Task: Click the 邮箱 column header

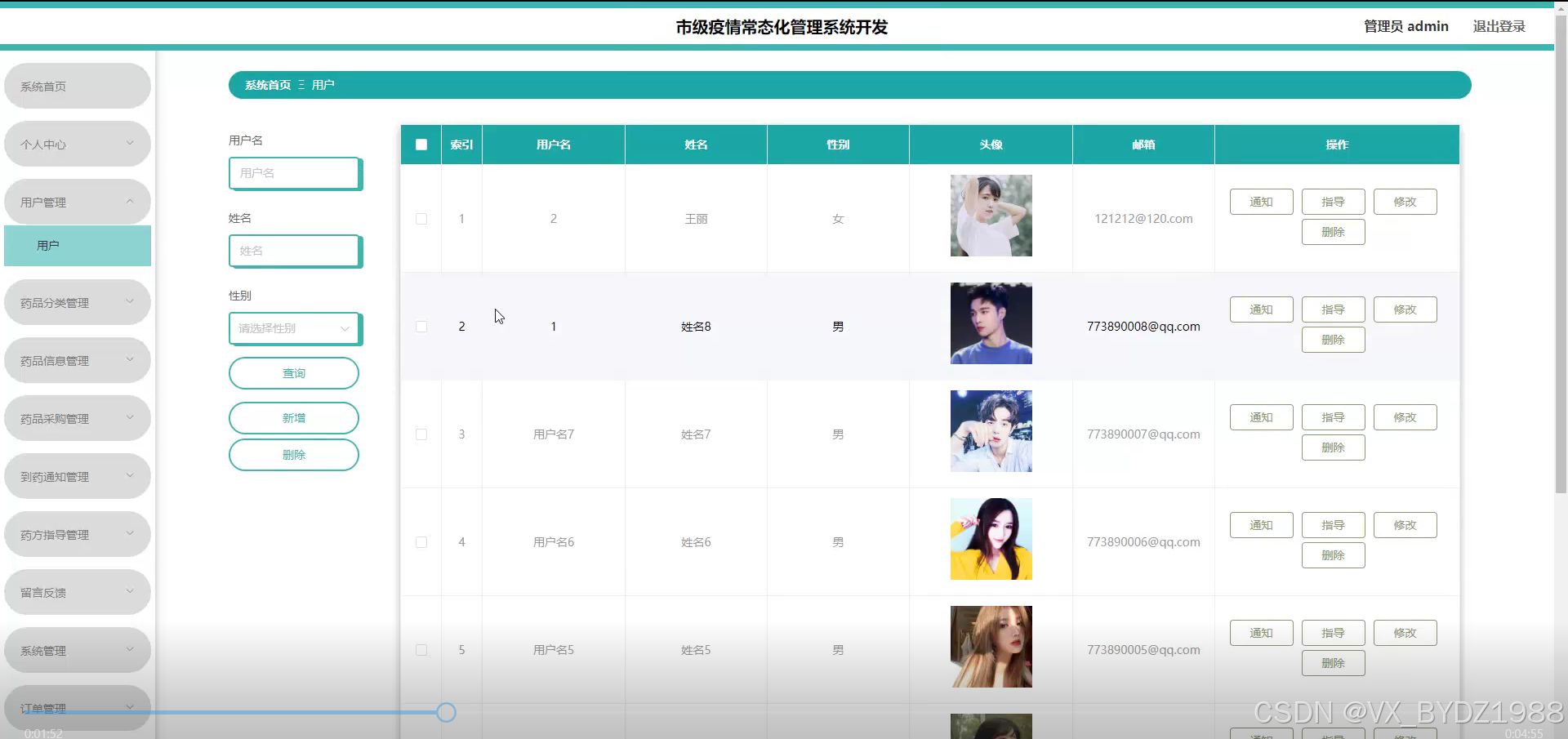Action: point(1143,145)
